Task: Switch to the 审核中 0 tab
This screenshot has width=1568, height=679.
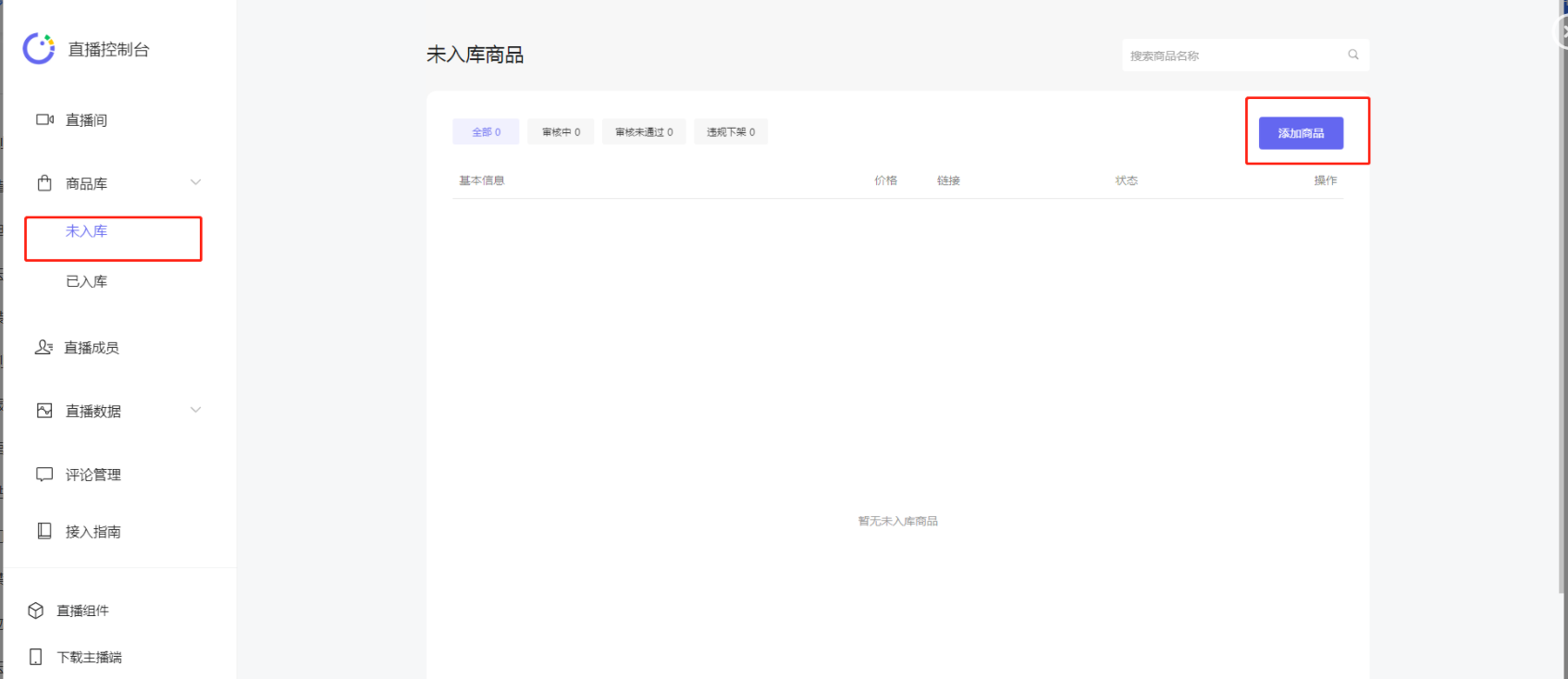Action: click(561, 132)
